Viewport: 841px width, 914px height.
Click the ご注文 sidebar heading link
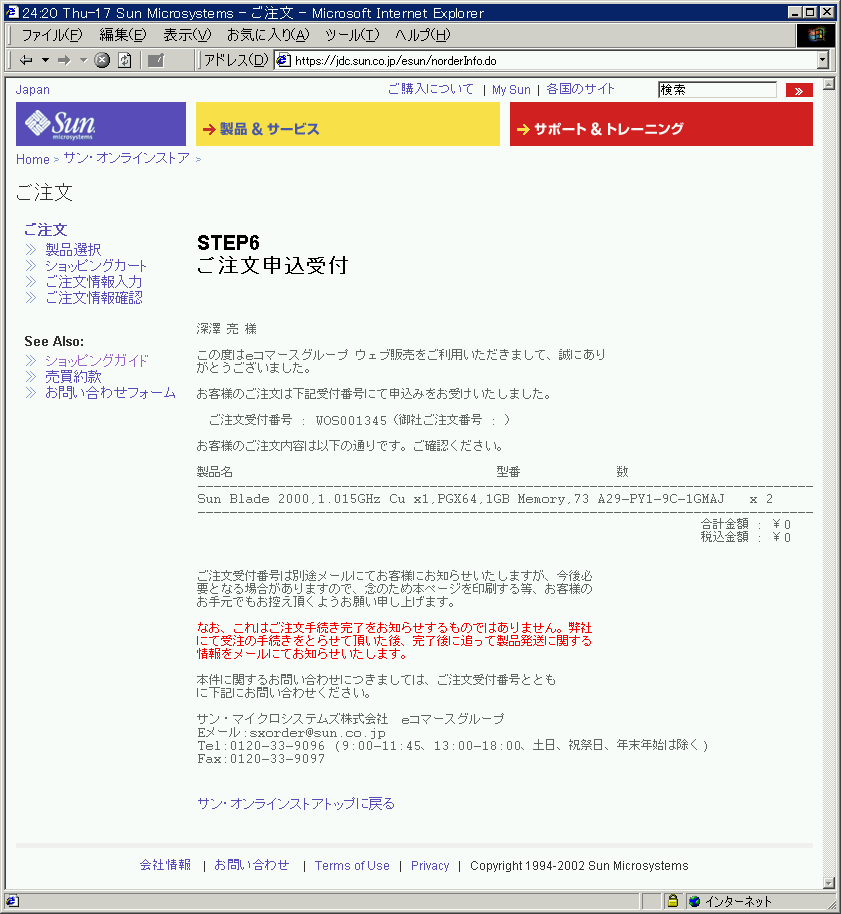coord(45,230)
